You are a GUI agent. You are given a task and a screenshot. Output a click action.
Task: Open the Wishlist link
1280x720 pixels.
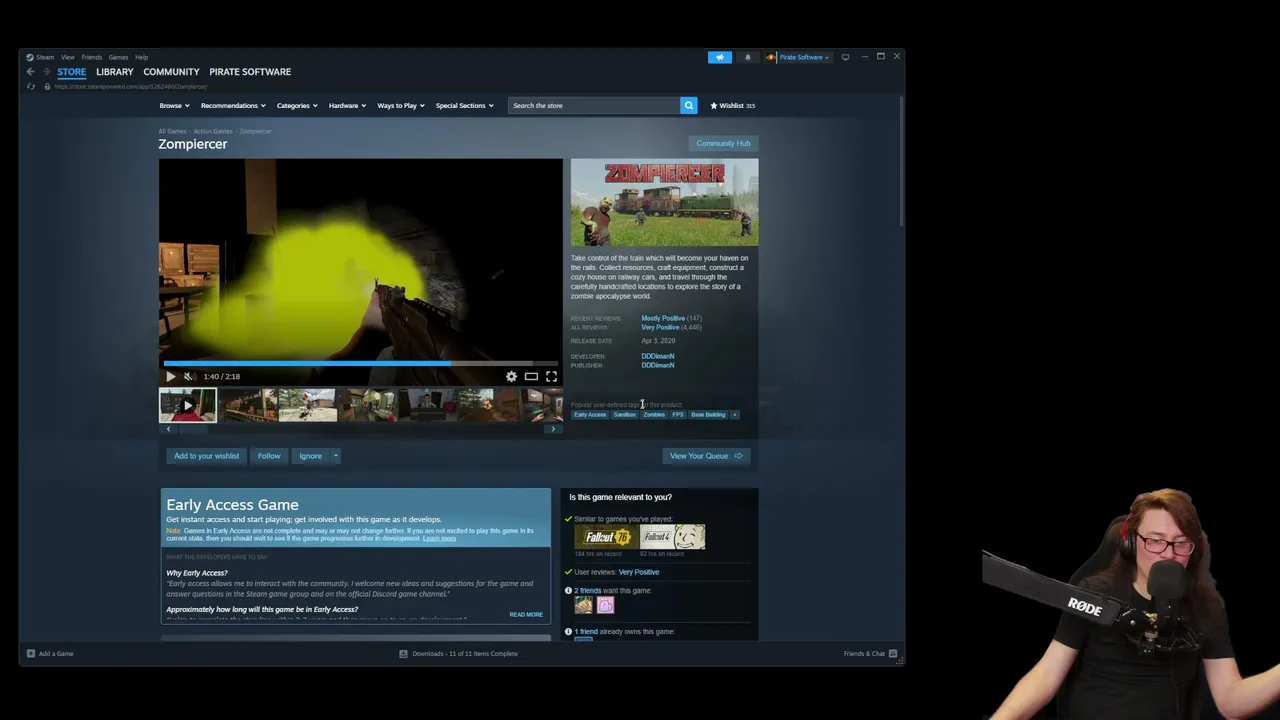732,105
